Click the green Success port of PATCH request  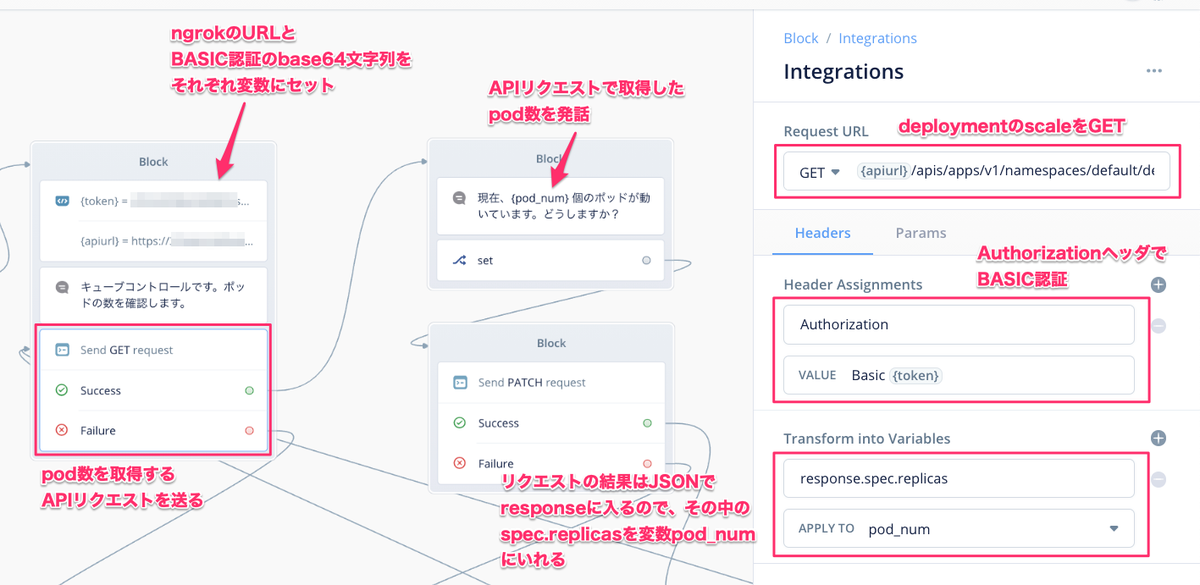(646, 423)
